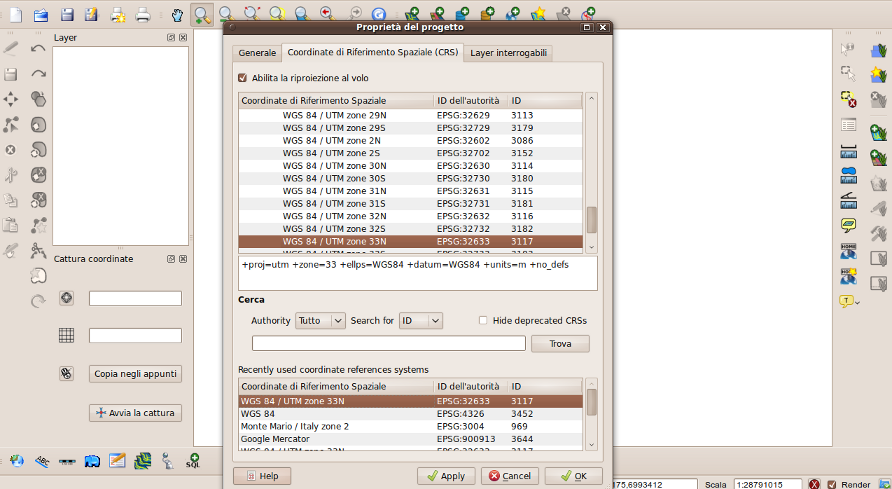
Task: Click the Delete selected round X icon
Action: [x=11, y=150]
